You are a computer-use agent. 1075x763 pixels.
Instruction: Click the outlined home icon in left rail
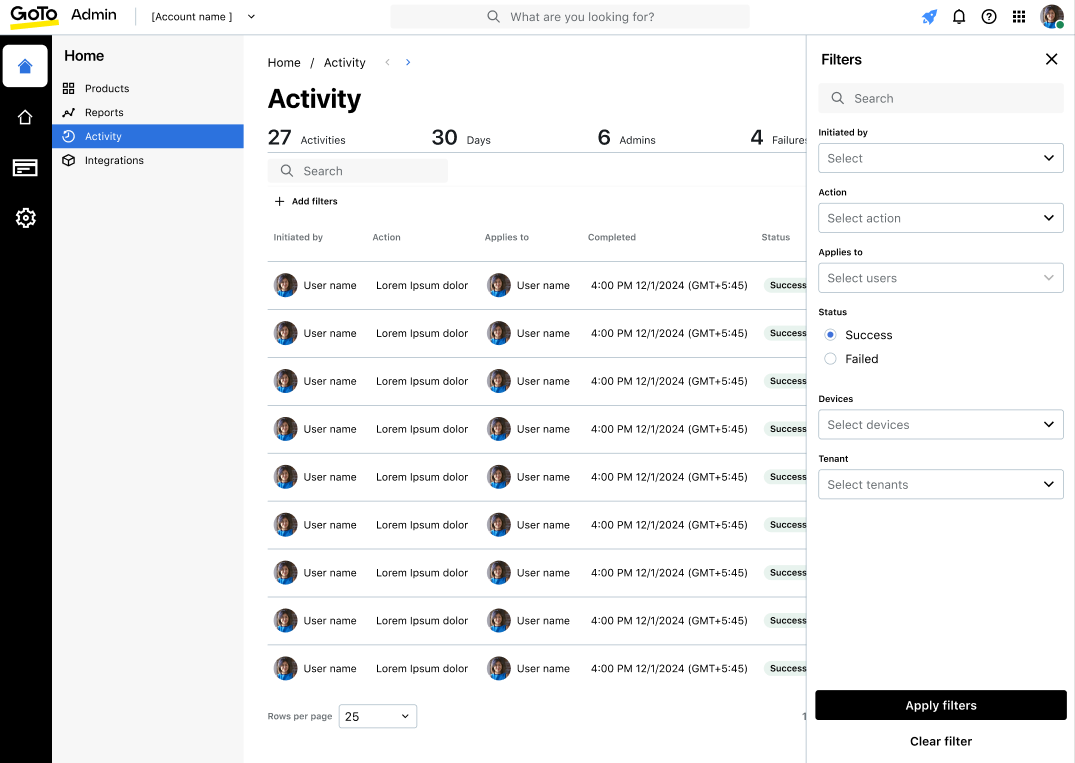[x=25, y=118]
